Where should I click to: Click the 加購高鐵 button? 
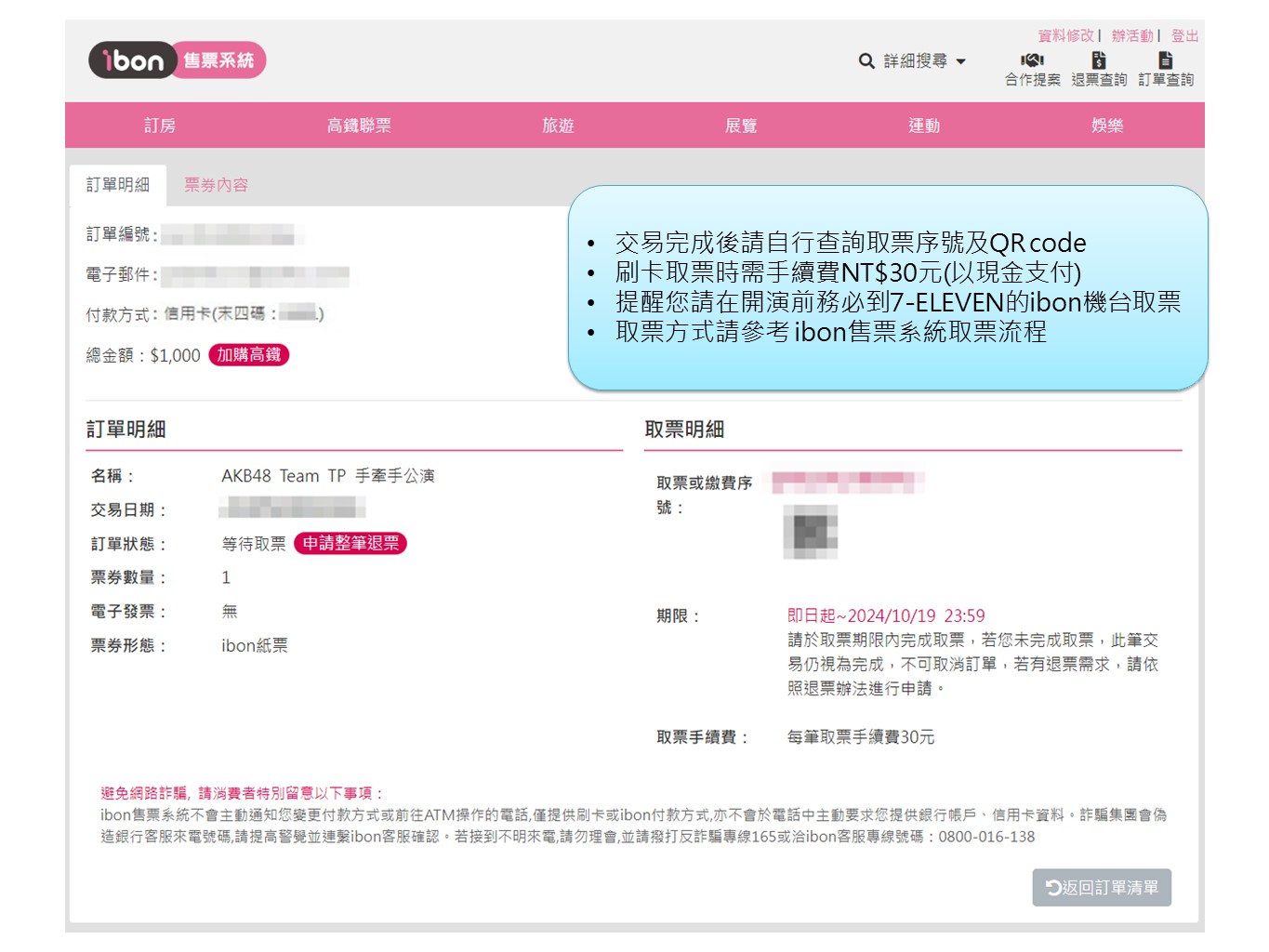(x=249, y=355)
